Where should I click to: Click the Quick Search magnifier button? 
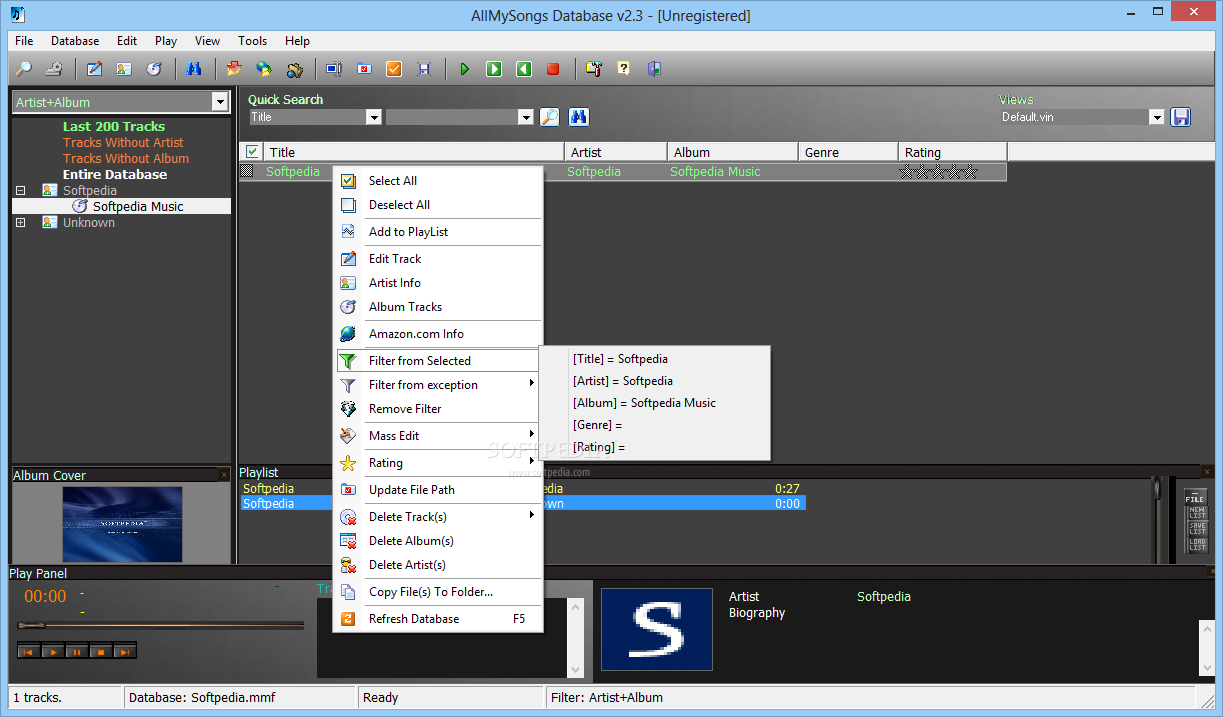pos(550,117)
